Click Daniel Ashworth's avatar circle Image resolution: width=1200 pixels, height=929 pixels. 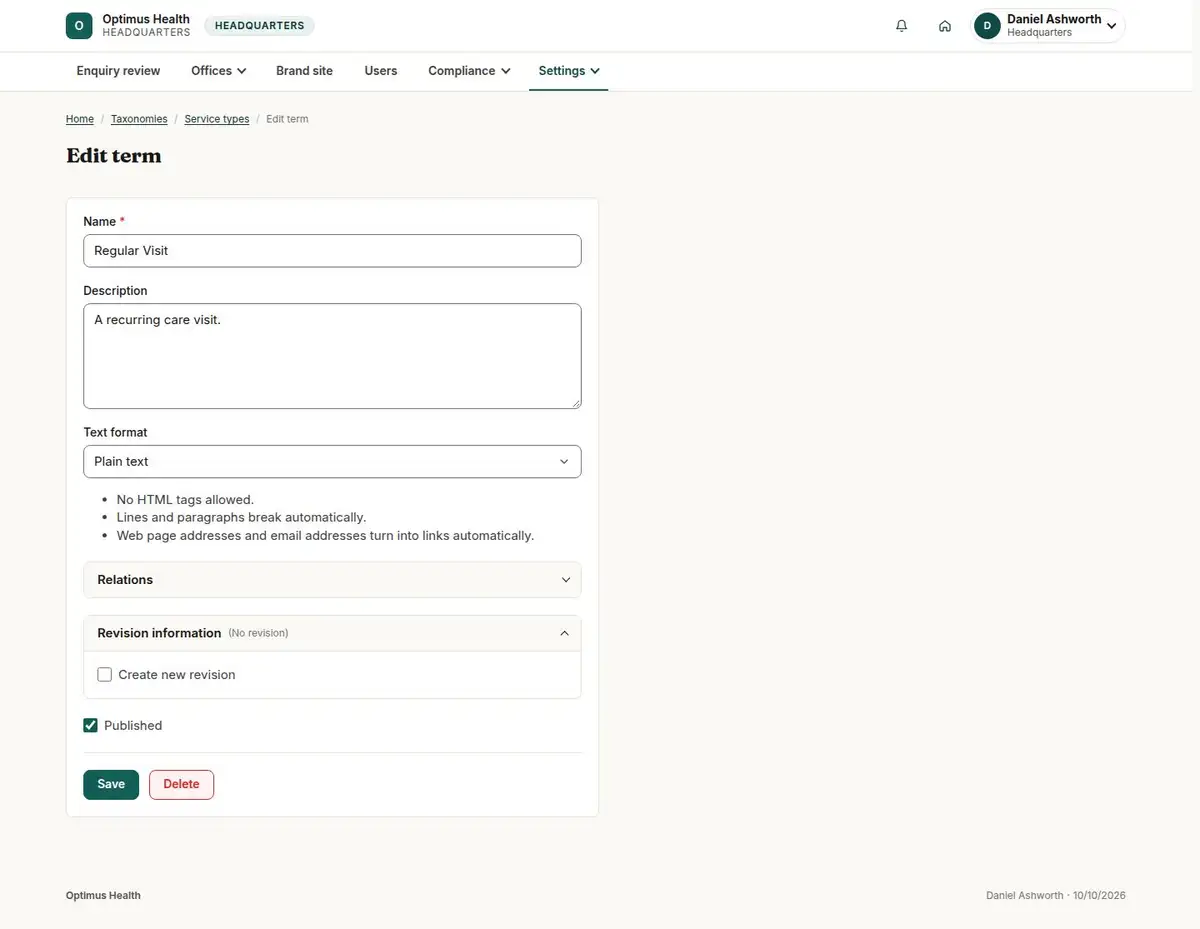point(987,26)
